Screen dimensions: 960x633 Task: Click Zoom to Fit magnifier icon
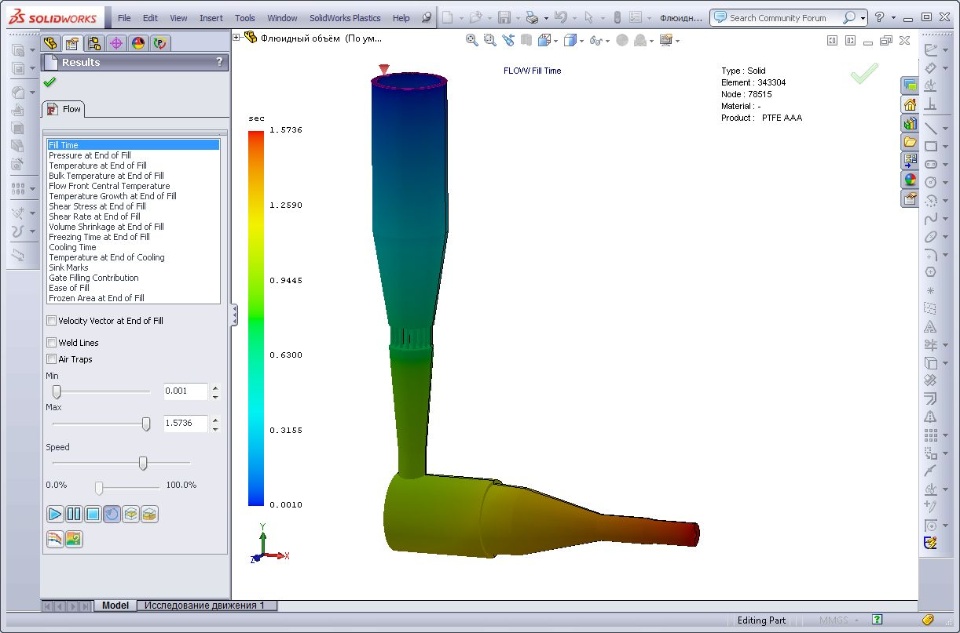click(x=471, y=40)
